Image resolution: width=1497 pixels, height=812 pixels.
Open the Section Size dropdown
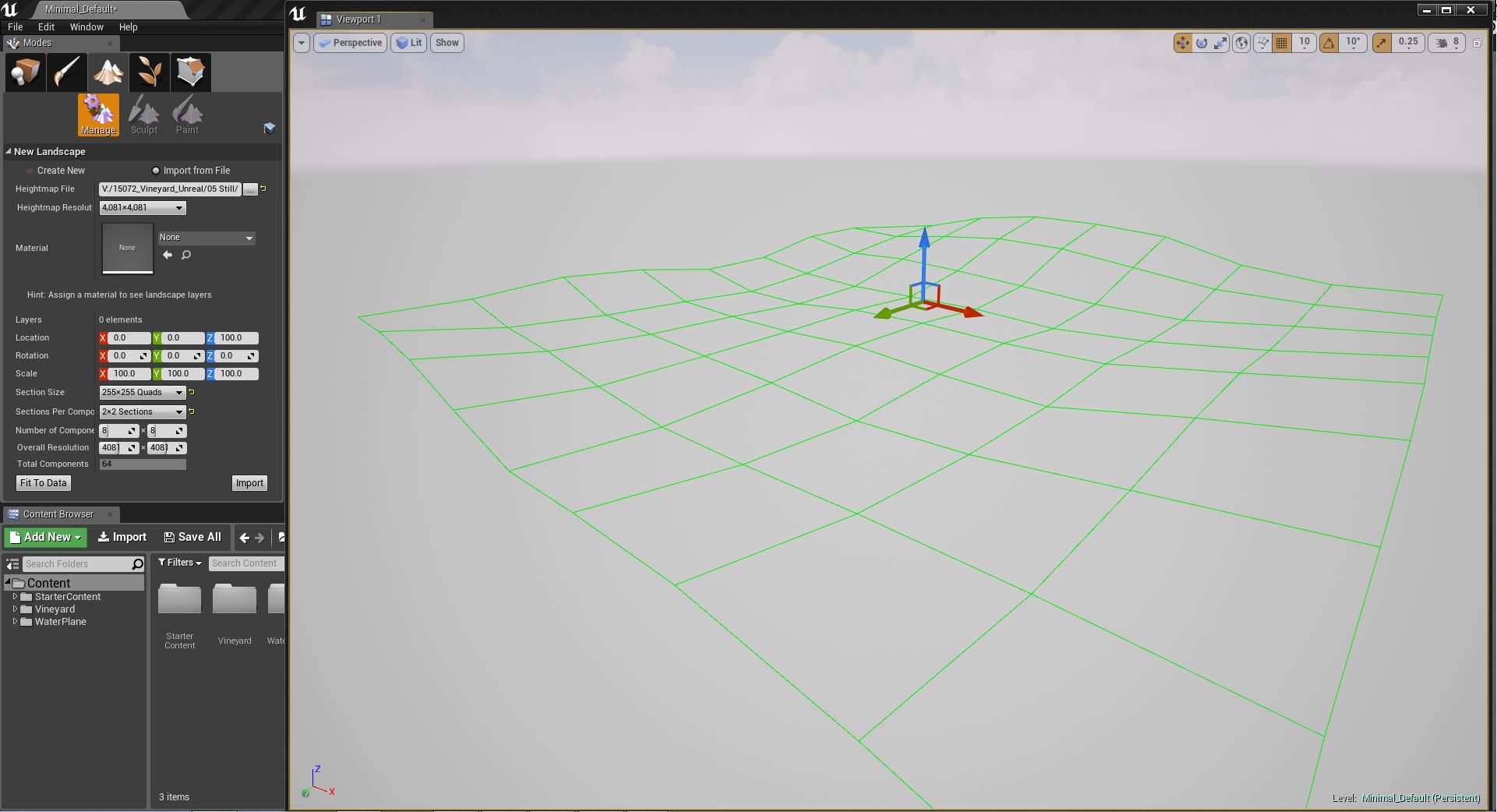click(x=143, y=393)
